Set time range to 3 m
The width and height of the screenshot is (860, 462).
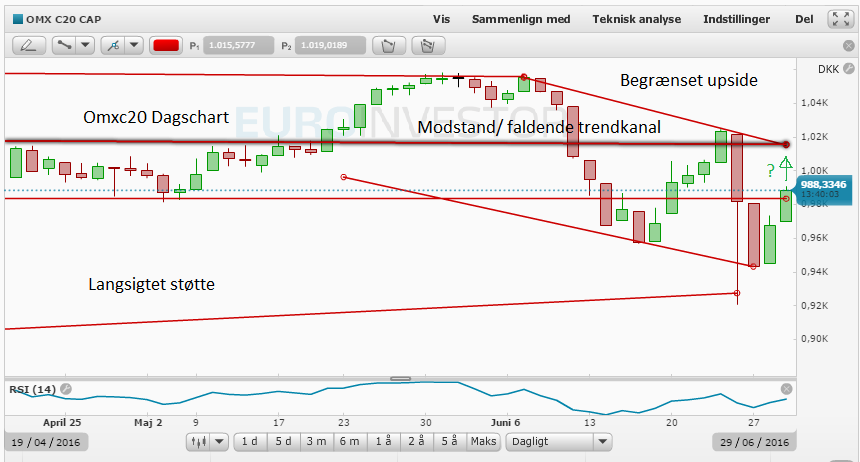(316, 441)
